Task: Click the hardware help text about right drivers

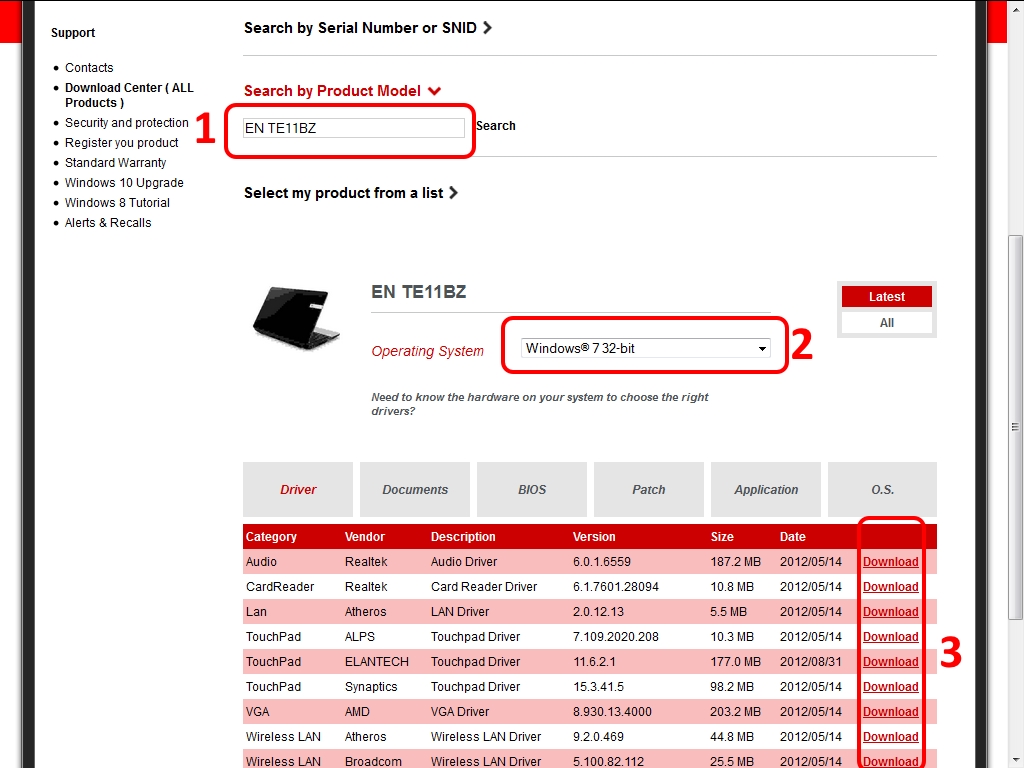Action: tap(539, 404)
